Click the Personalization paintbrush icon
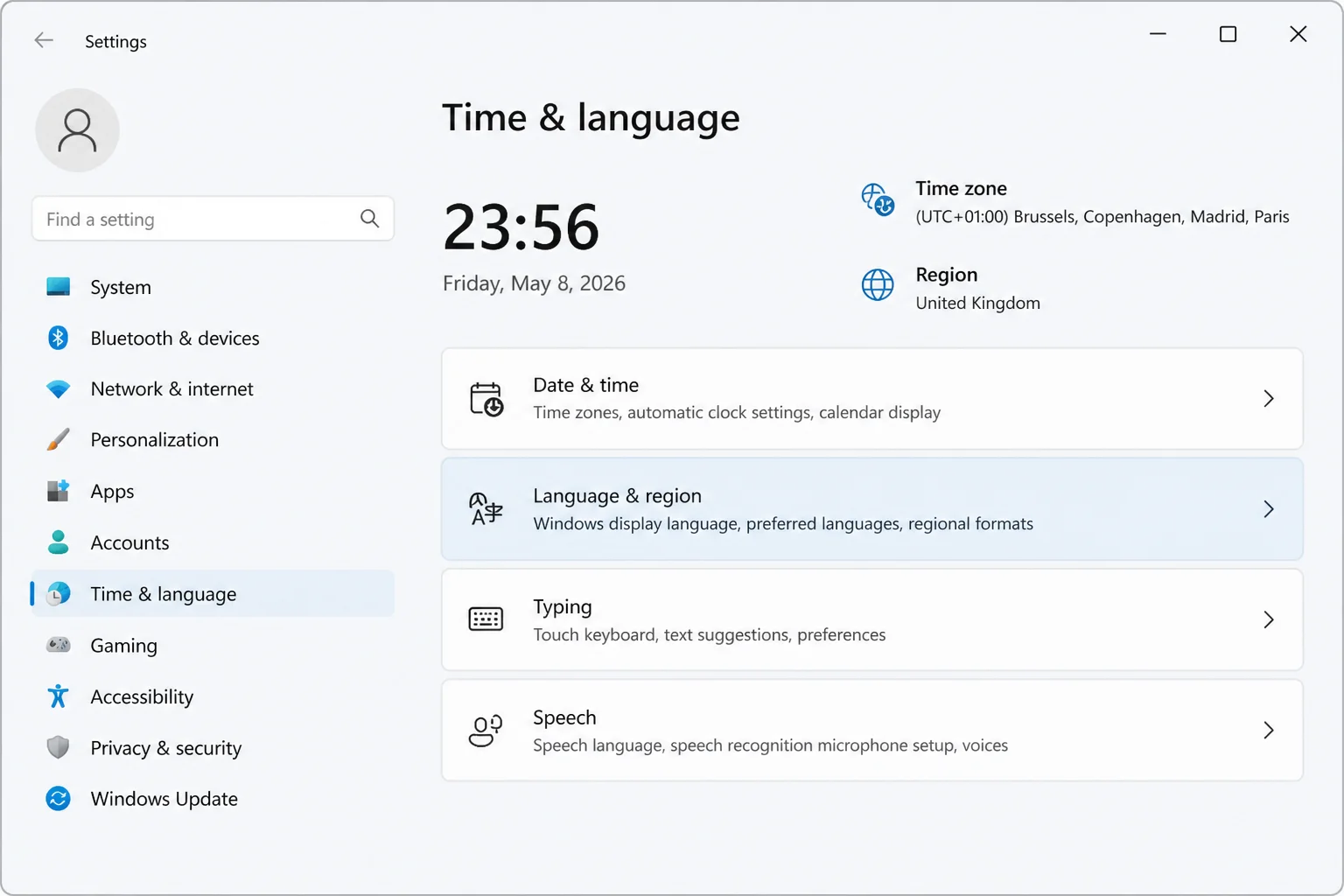The height and width of the screenshot is (896, 1344). click(x=59, y=439)
